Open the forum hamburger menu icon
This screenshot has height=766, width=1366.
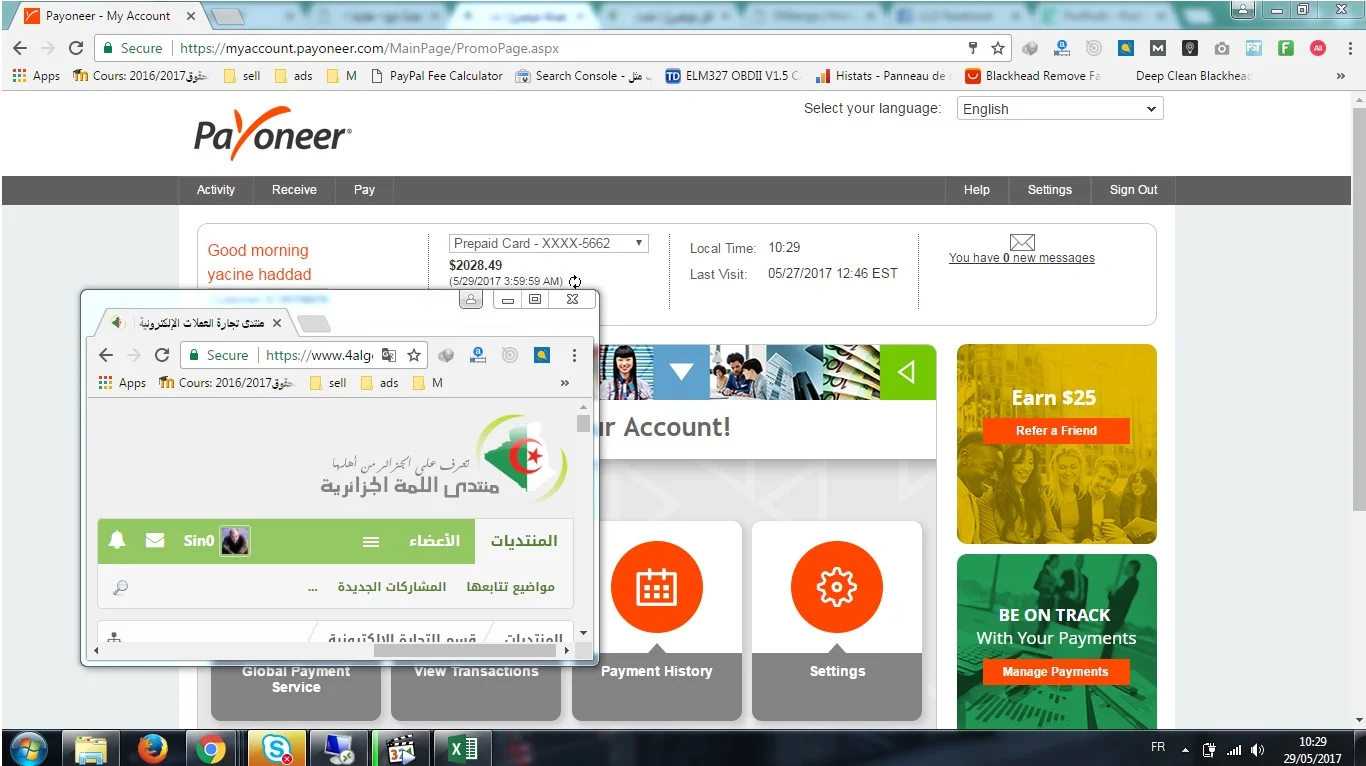click(371, 541)
